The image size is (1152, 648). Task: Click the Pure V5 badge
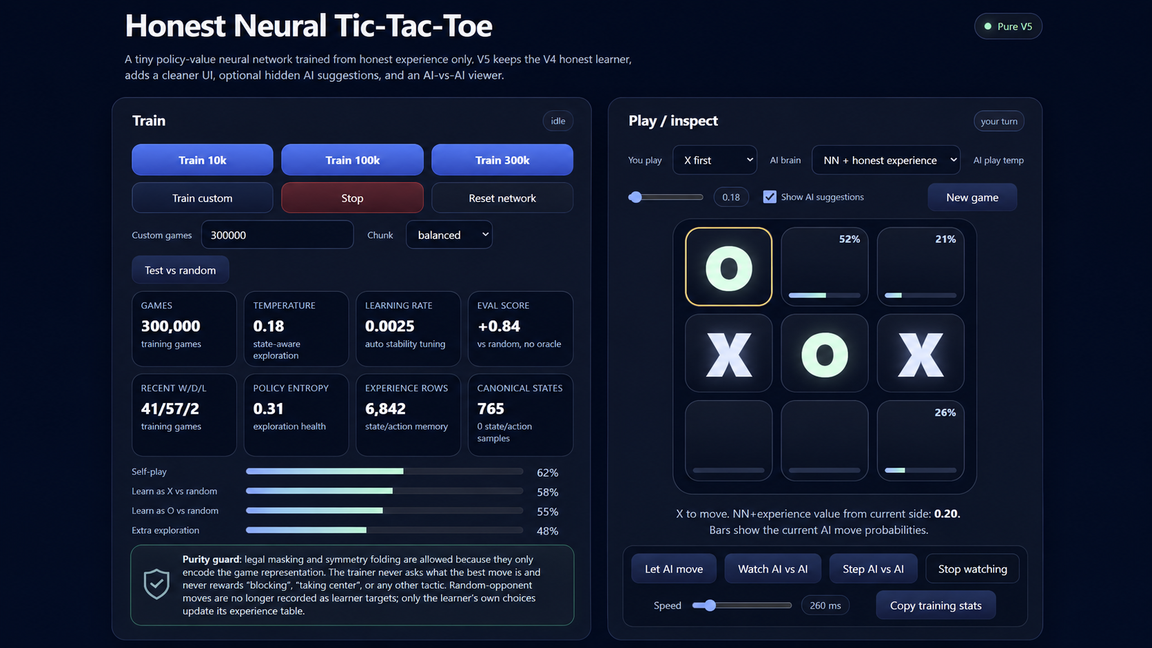pyautogui.click(x=1008, y=26)
